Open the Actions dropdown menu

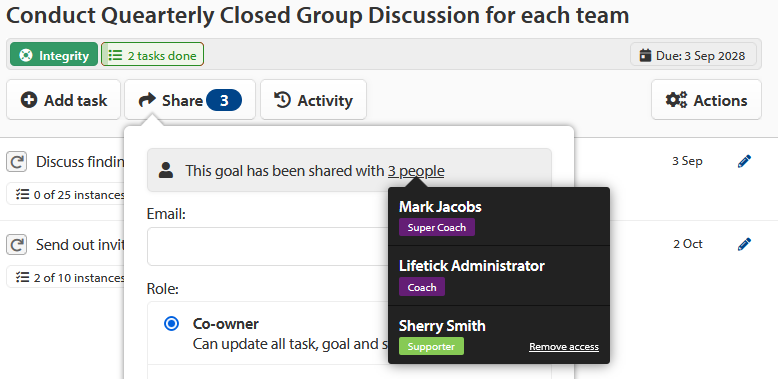[x=706, y=100]
